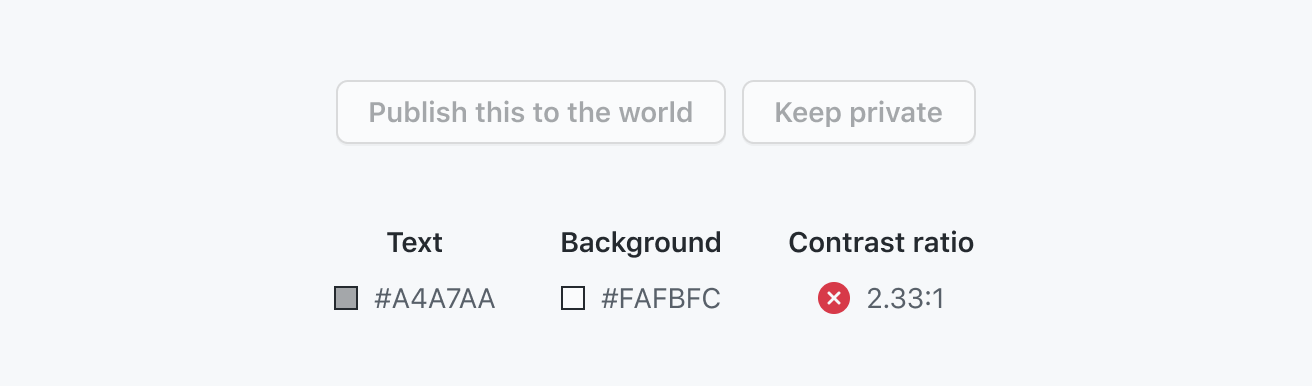Click the #A4A7AA hex value

click(x=435, y=299)
